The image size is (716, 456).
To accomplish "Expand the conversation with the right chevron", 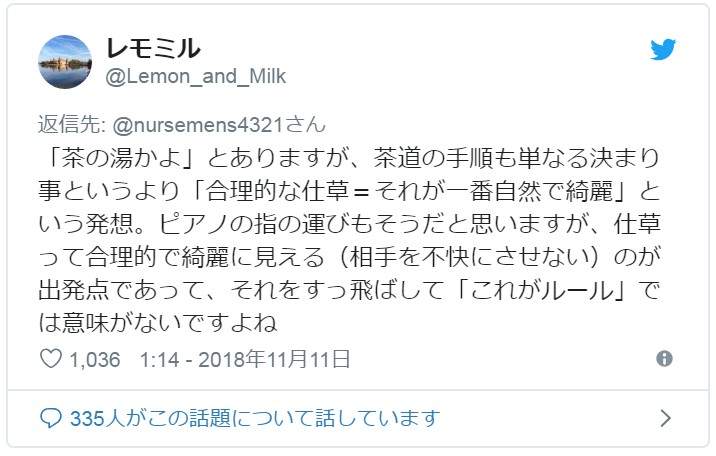I will point(665,416).
